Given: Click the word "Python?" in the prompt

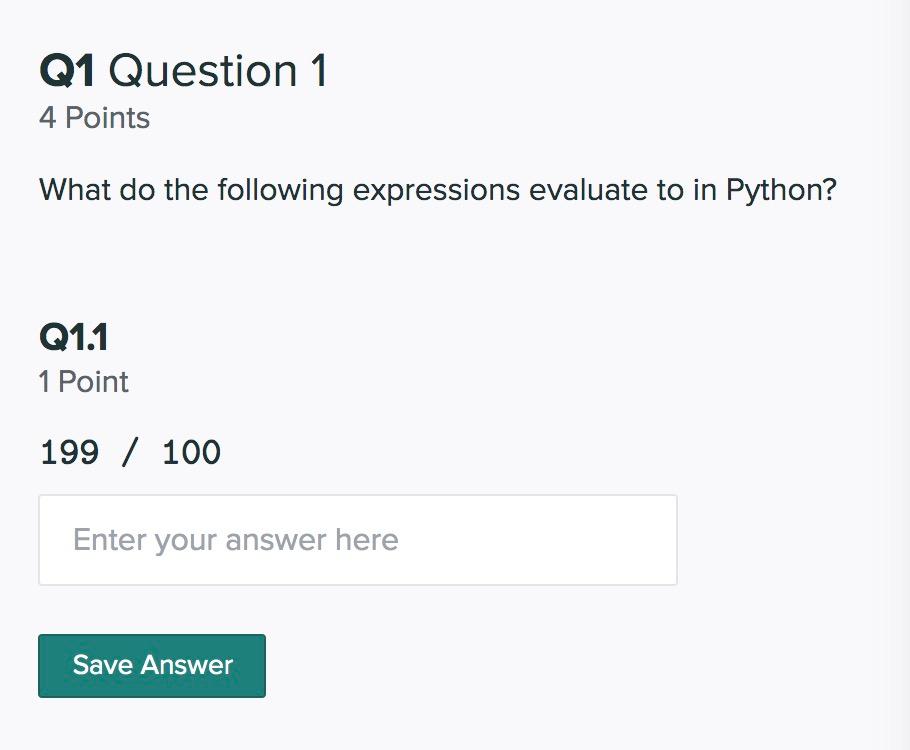Looking at the screenshot, I should pyautogui.click(x=781, y=190).
